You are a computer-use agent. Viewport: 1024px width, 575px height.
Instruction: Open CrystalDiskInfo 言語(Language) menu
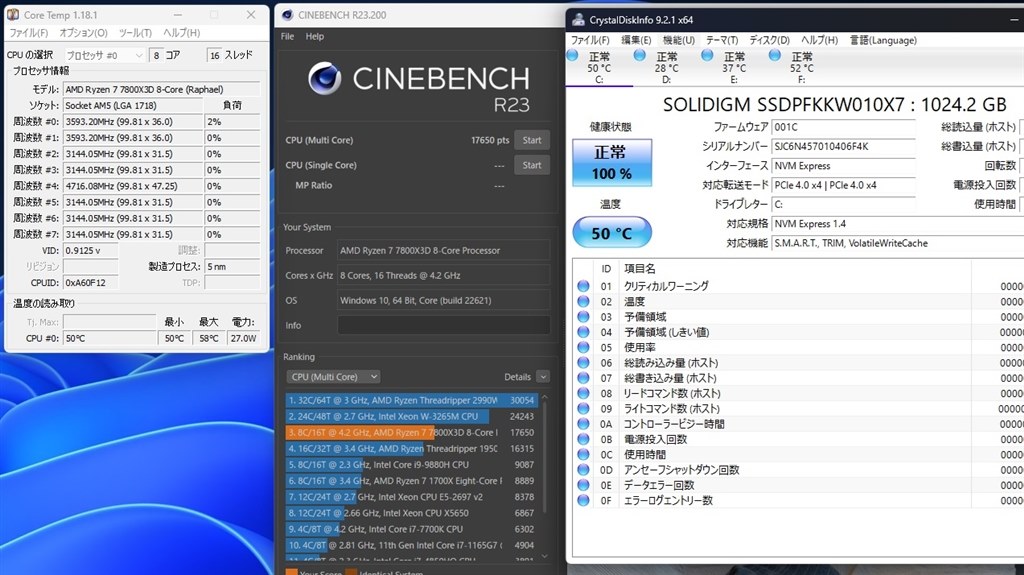[x=883, y=41]
